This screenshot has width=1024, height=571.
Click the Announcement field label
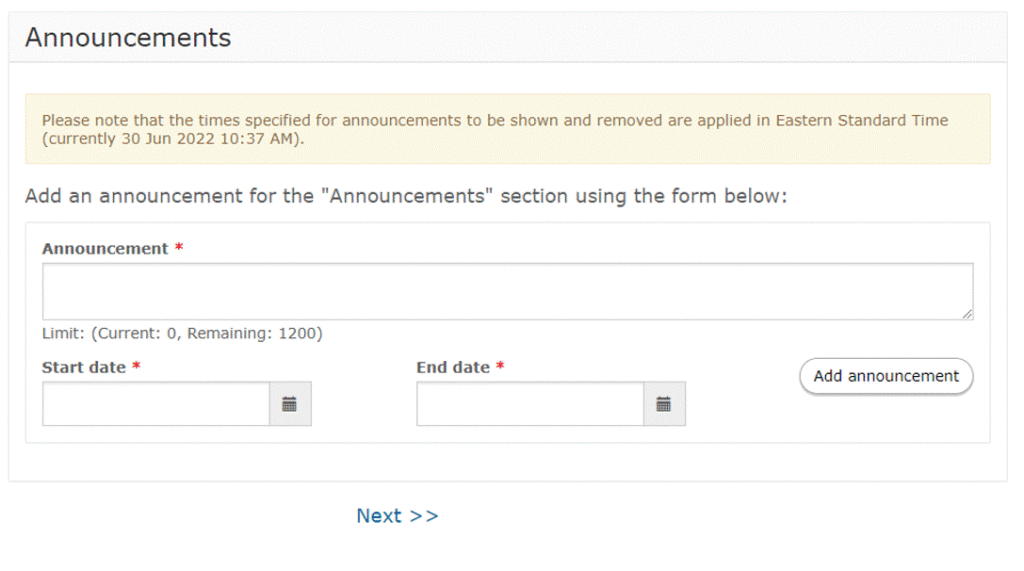[105, 249]
